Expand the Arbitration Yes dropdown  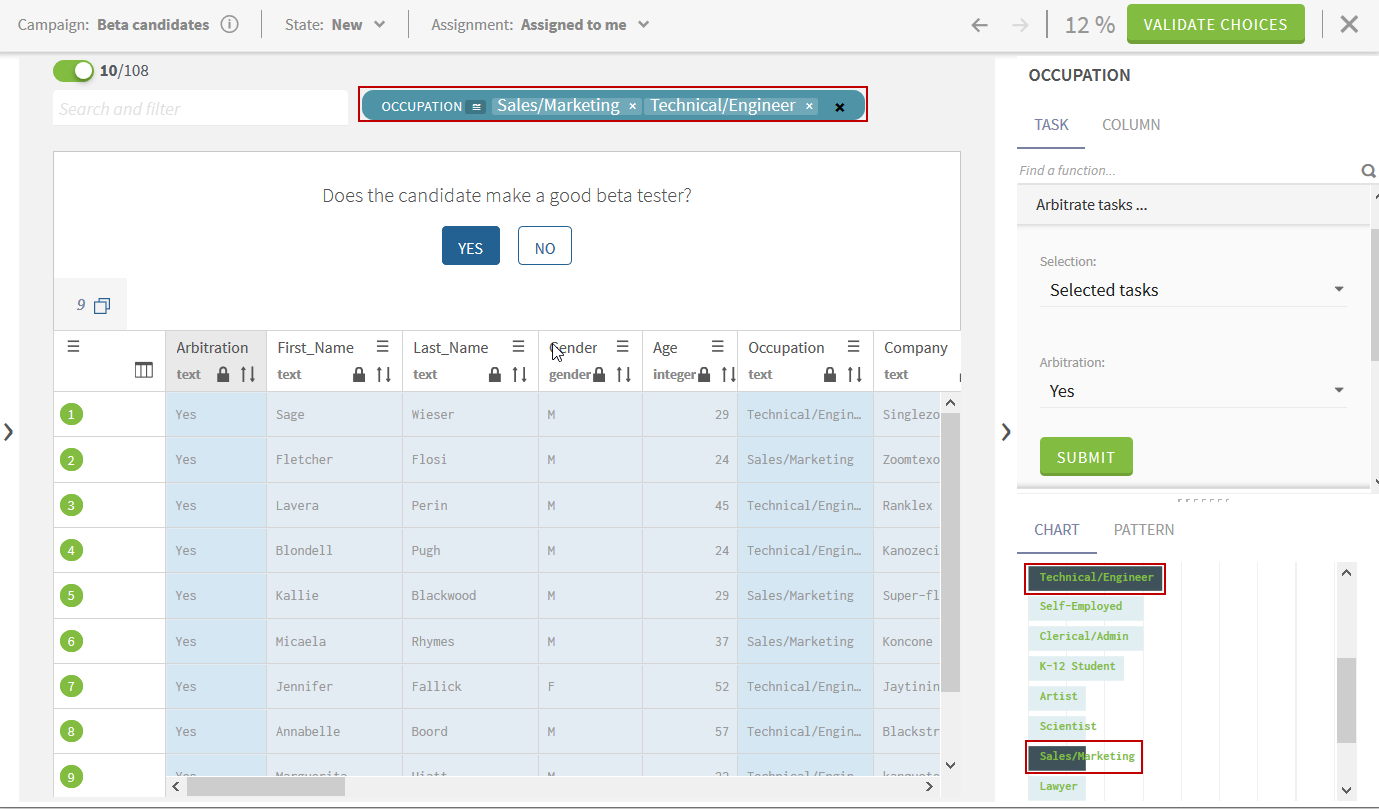coord(1338,391)
